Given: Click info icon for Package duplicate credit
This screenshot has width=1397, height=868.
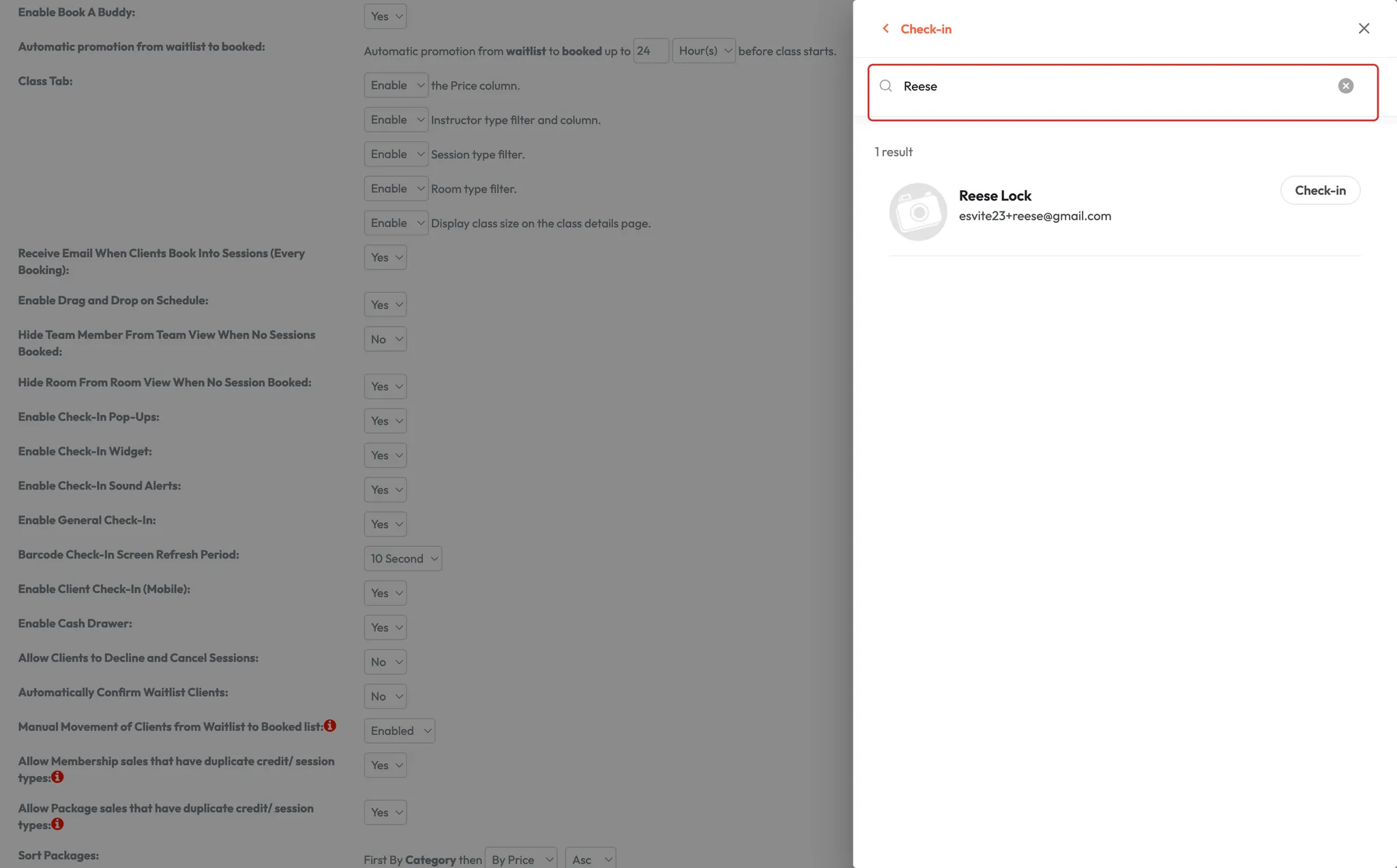Looking at the screenshot, I should coord(58,824).
